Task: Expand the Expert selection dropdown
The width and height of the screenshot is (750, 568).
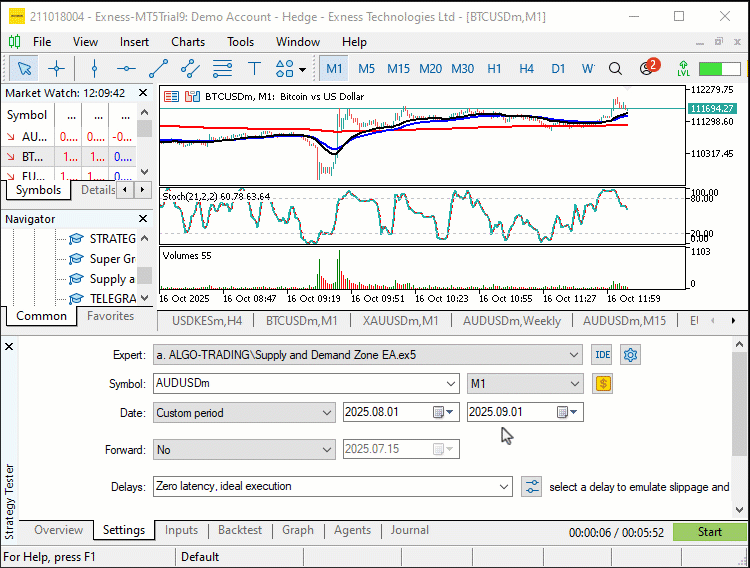Action: [x=573, y=355]
